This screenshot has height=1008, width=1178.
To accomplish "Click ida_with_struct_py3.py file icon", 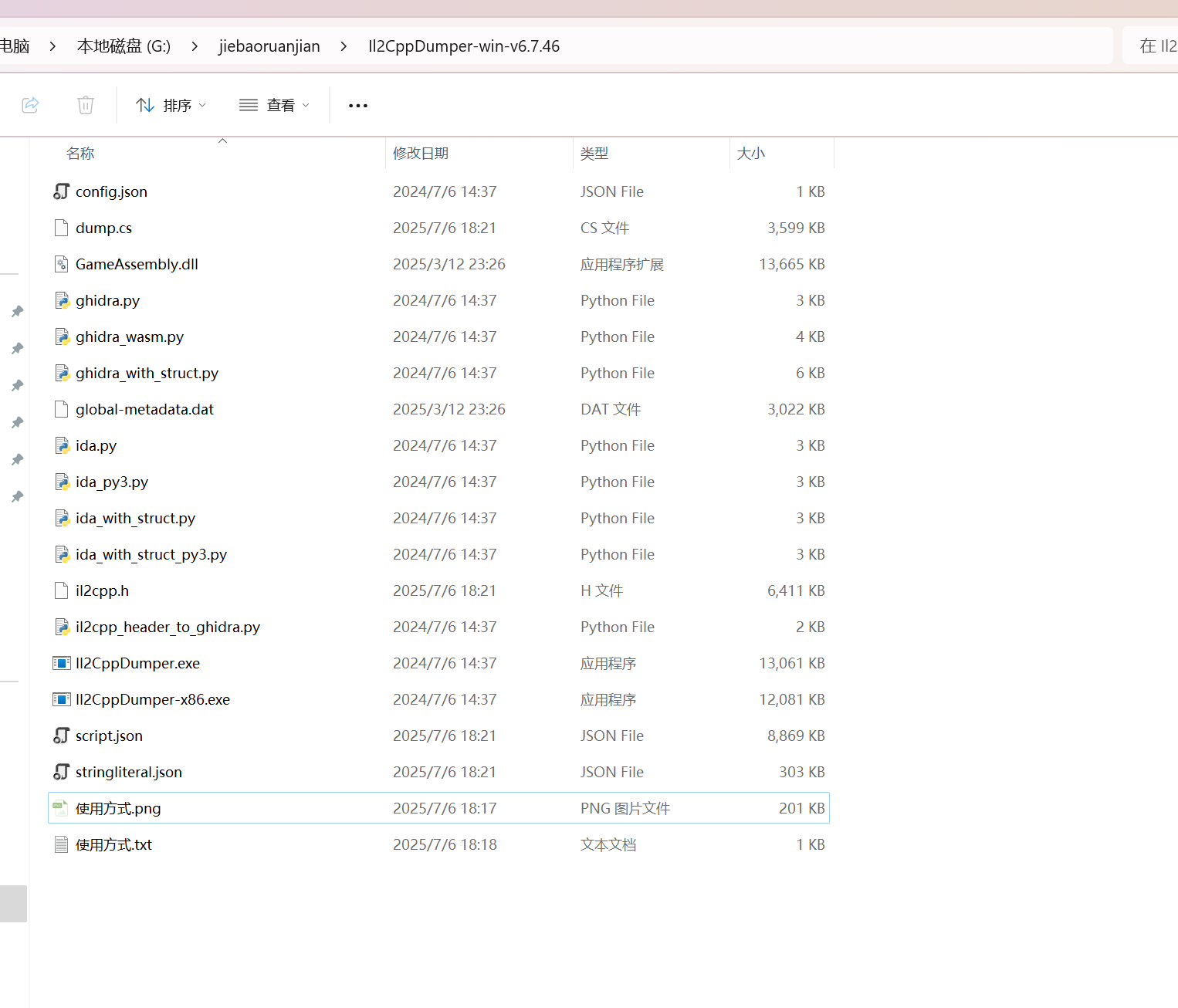I will click(62, 554).
